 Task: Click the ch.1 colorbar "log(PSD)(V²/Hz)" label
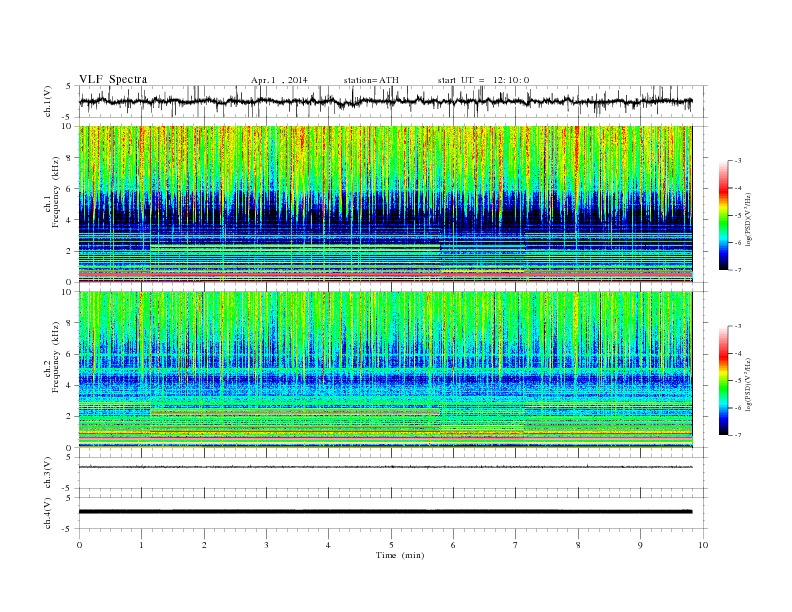pyautogui.click(x=748, y=219)
